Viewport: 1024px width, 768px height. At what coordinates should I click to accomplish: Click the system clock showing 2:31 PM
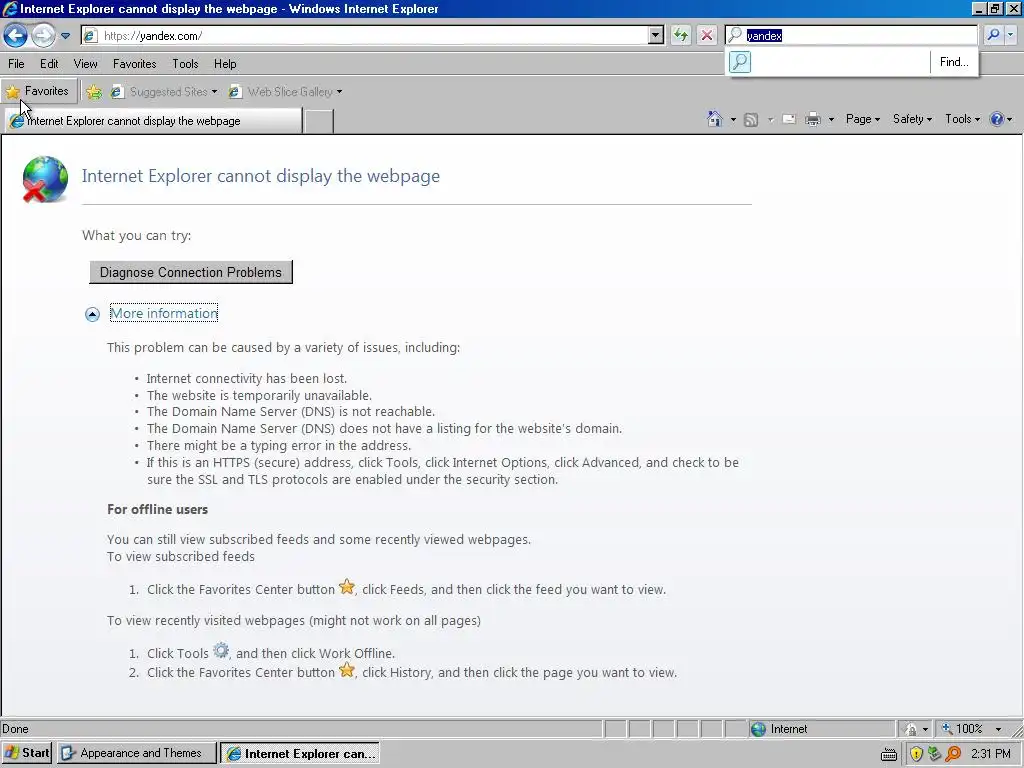[990, 754]
